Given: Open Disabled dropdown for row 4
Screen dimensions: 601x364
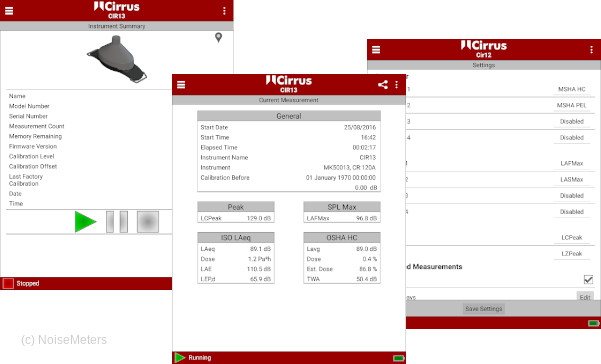Looking at the screenshot, I should (571, 138).
